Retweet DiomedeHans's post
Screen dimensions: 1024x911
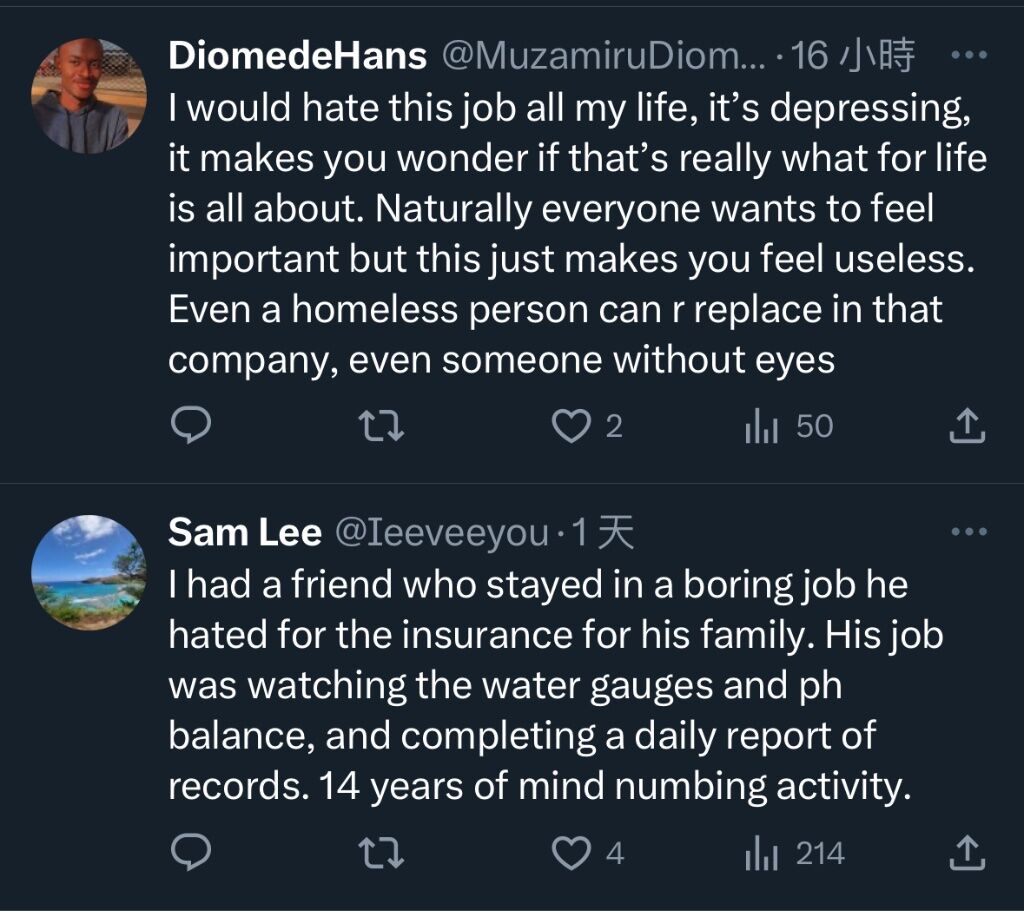pyautogui.click(x=381, y=427)
